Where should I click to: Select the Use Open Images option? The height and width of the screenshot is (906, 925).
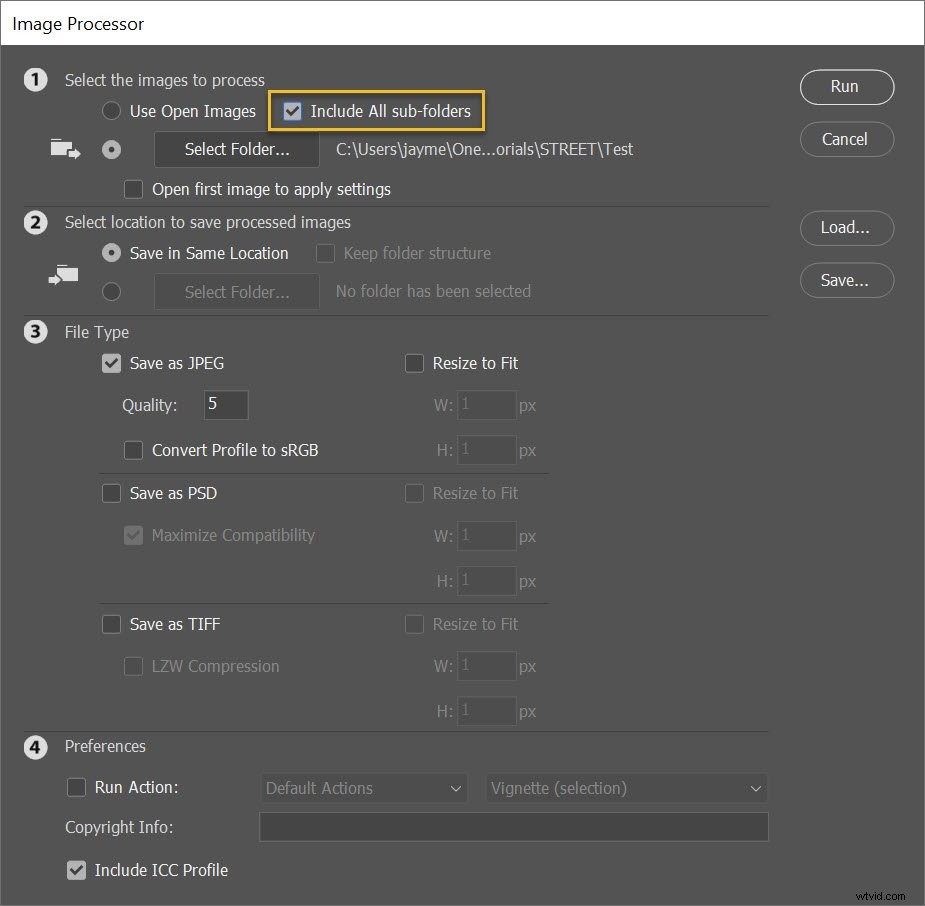[x=111, y=111]
